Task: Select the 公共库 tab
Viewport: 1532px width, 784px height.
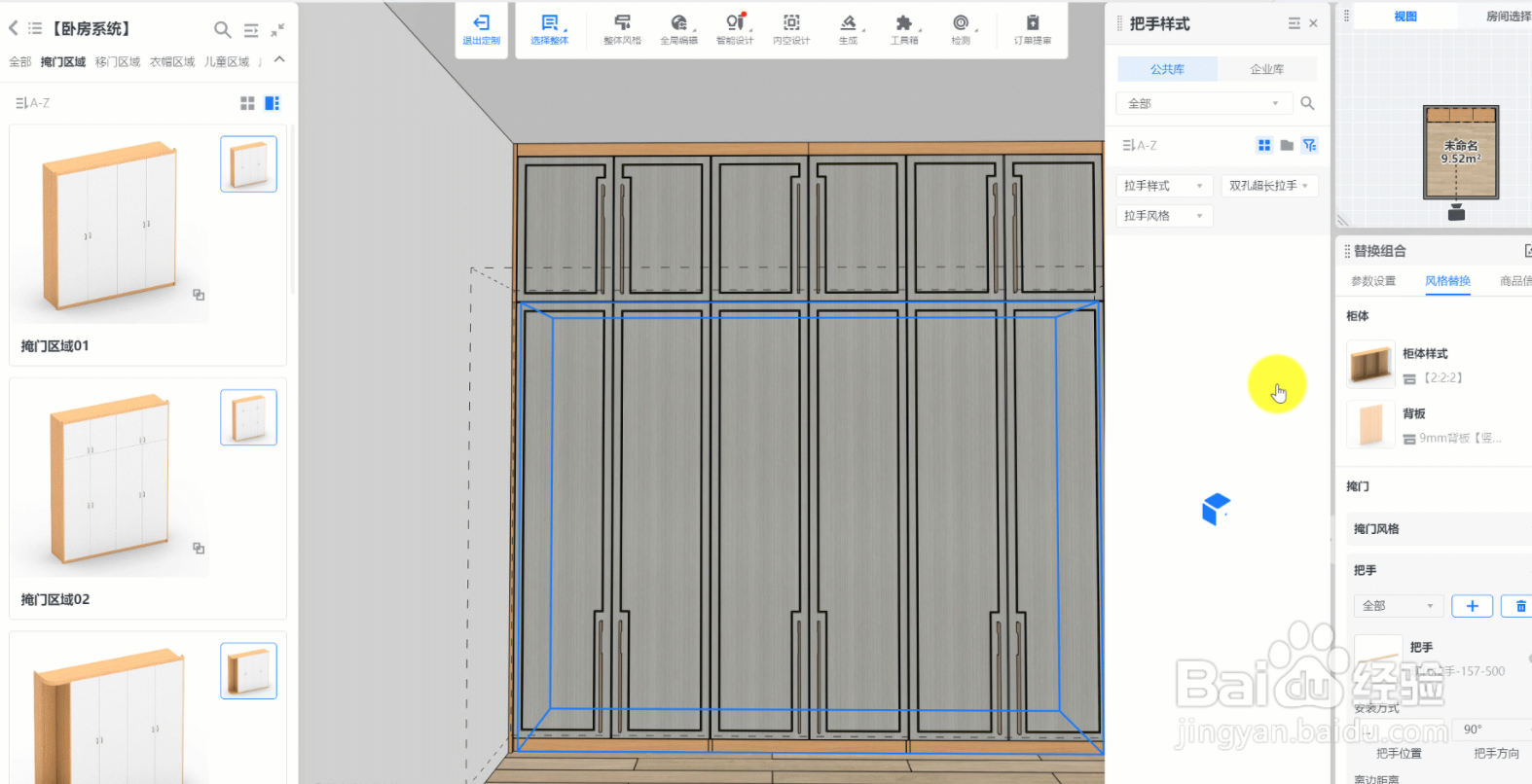Action: click(1167, 69)
